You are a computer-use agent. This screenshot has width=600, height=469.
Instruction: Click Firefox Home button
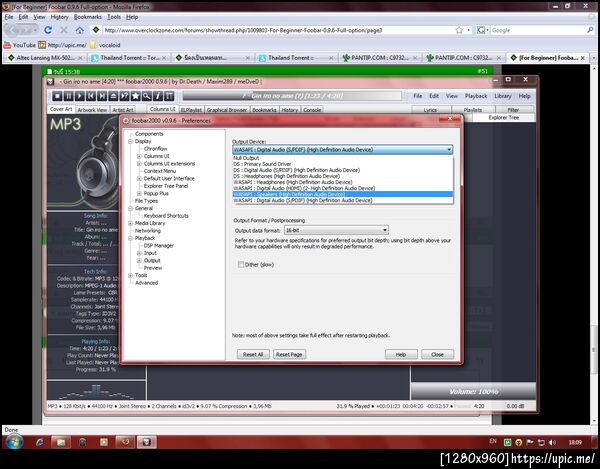pos(80,30)
